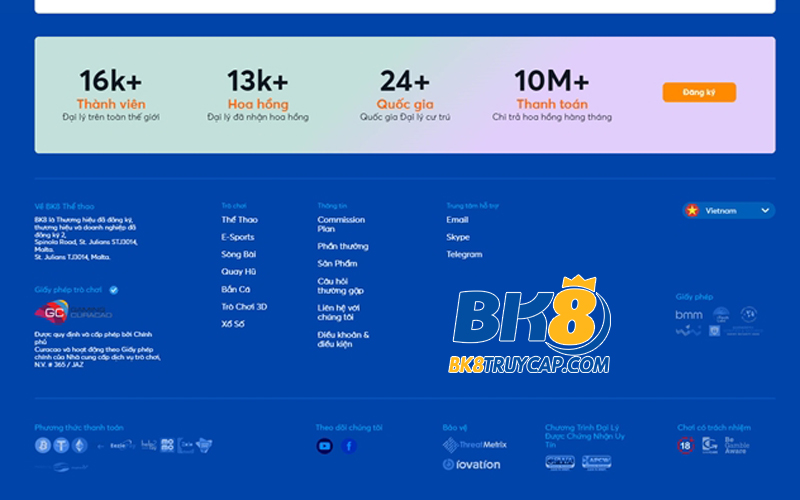Viewport: 800px width, 500px height.
Task: Open the Facebook social icon
Action: (x=349, y=446)
